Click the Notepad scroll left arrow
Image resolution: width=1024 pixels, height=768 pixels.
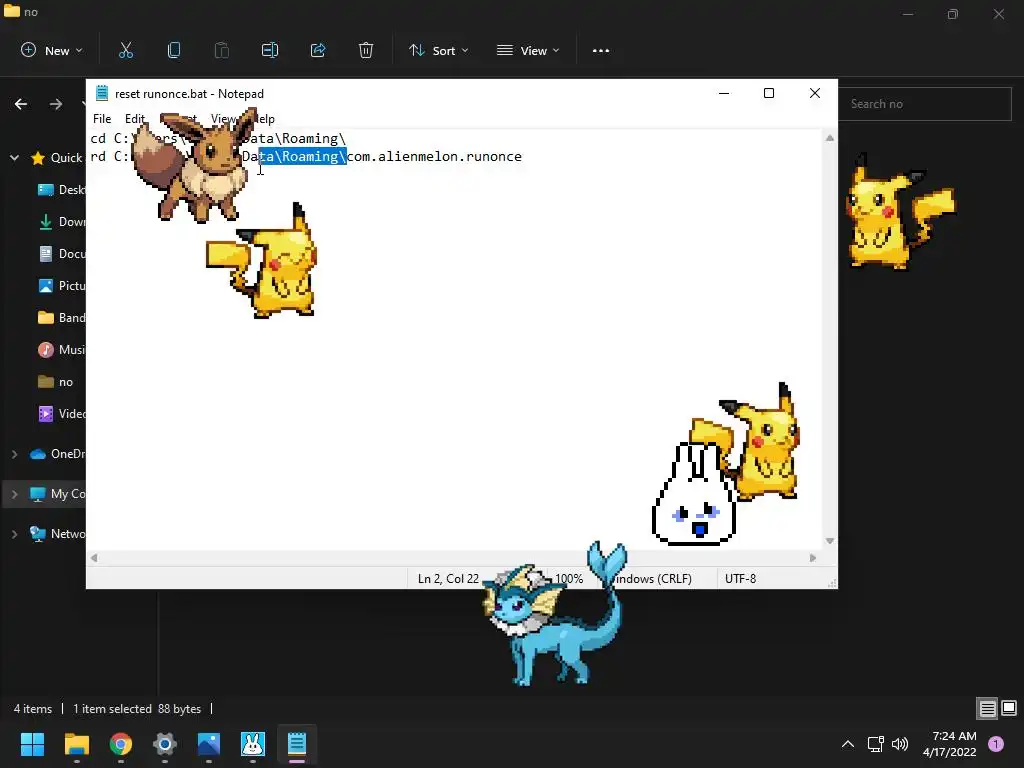[x=94, y=558]
